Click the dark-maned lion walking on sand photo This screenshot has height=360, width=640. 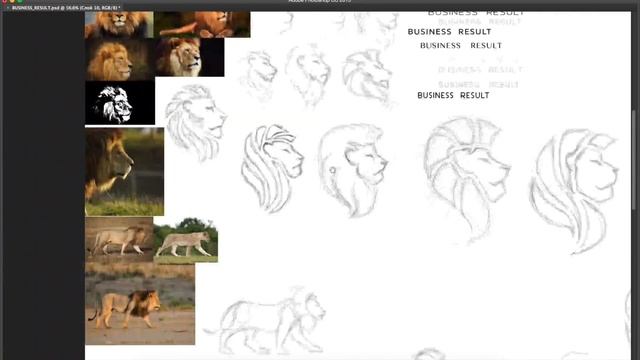(140, 304)
